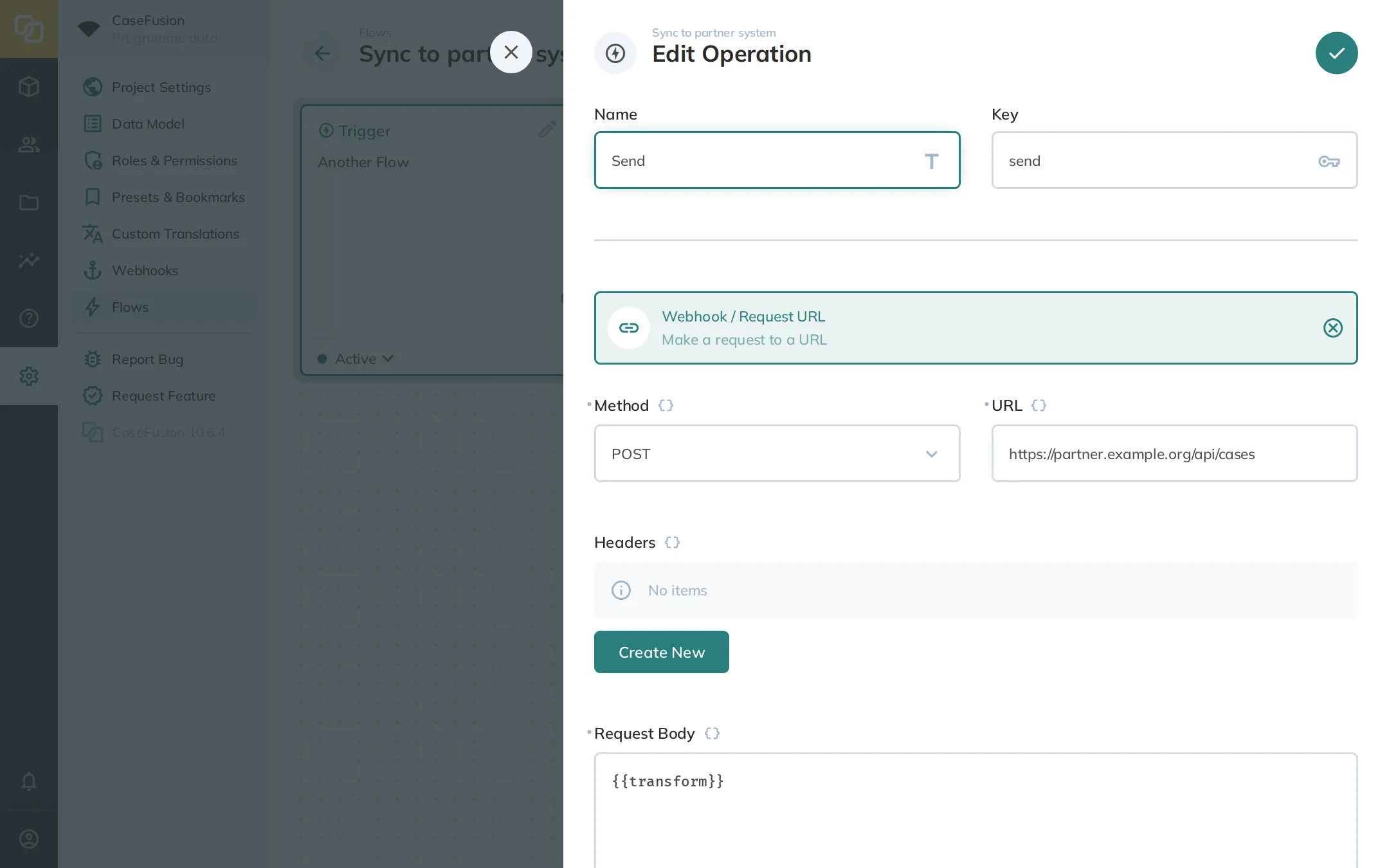Open the Insights chart icon
This screenshot has width=1389, height=868.
(x=29, y=260)
